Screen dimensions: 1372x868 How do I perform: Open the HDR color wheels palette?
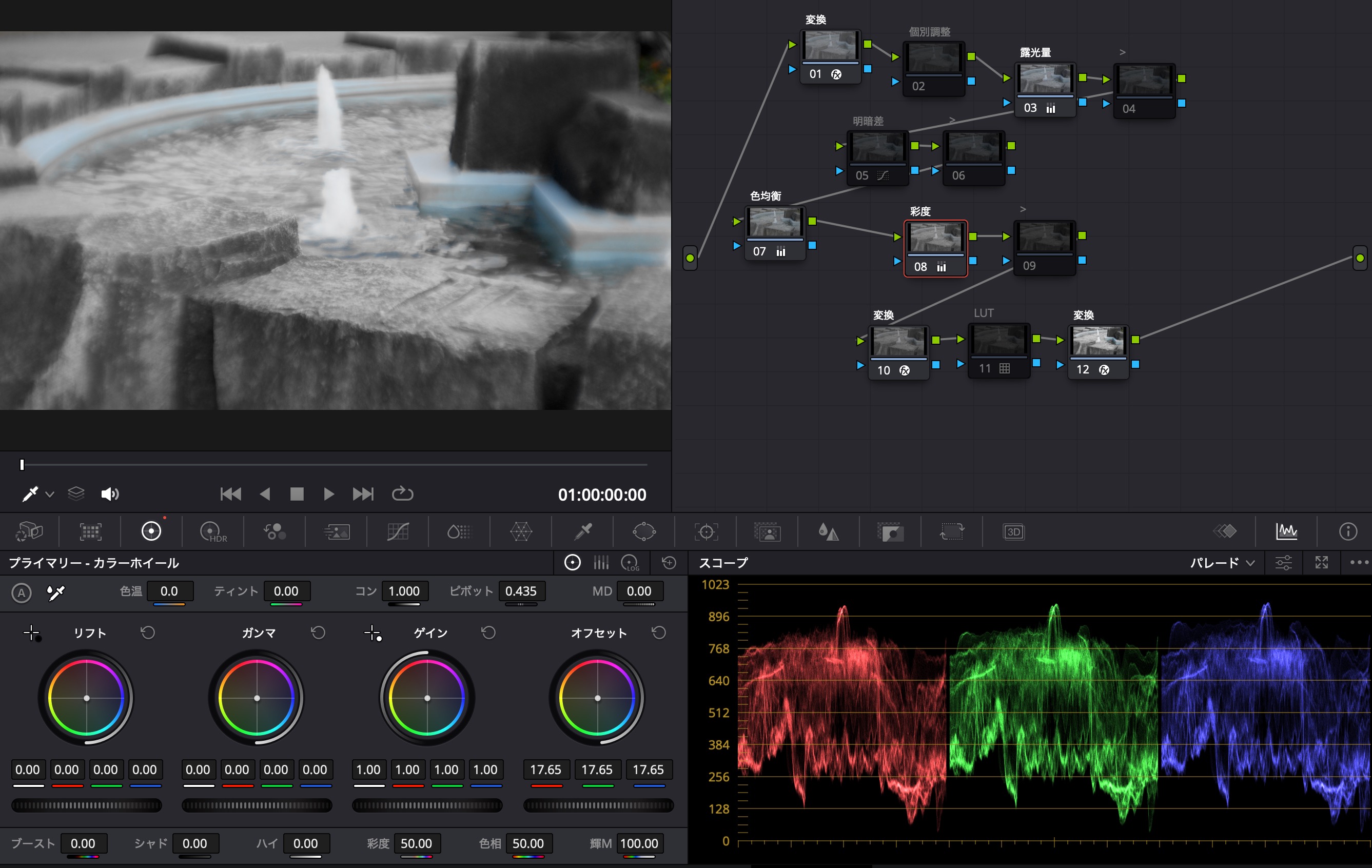213,532
